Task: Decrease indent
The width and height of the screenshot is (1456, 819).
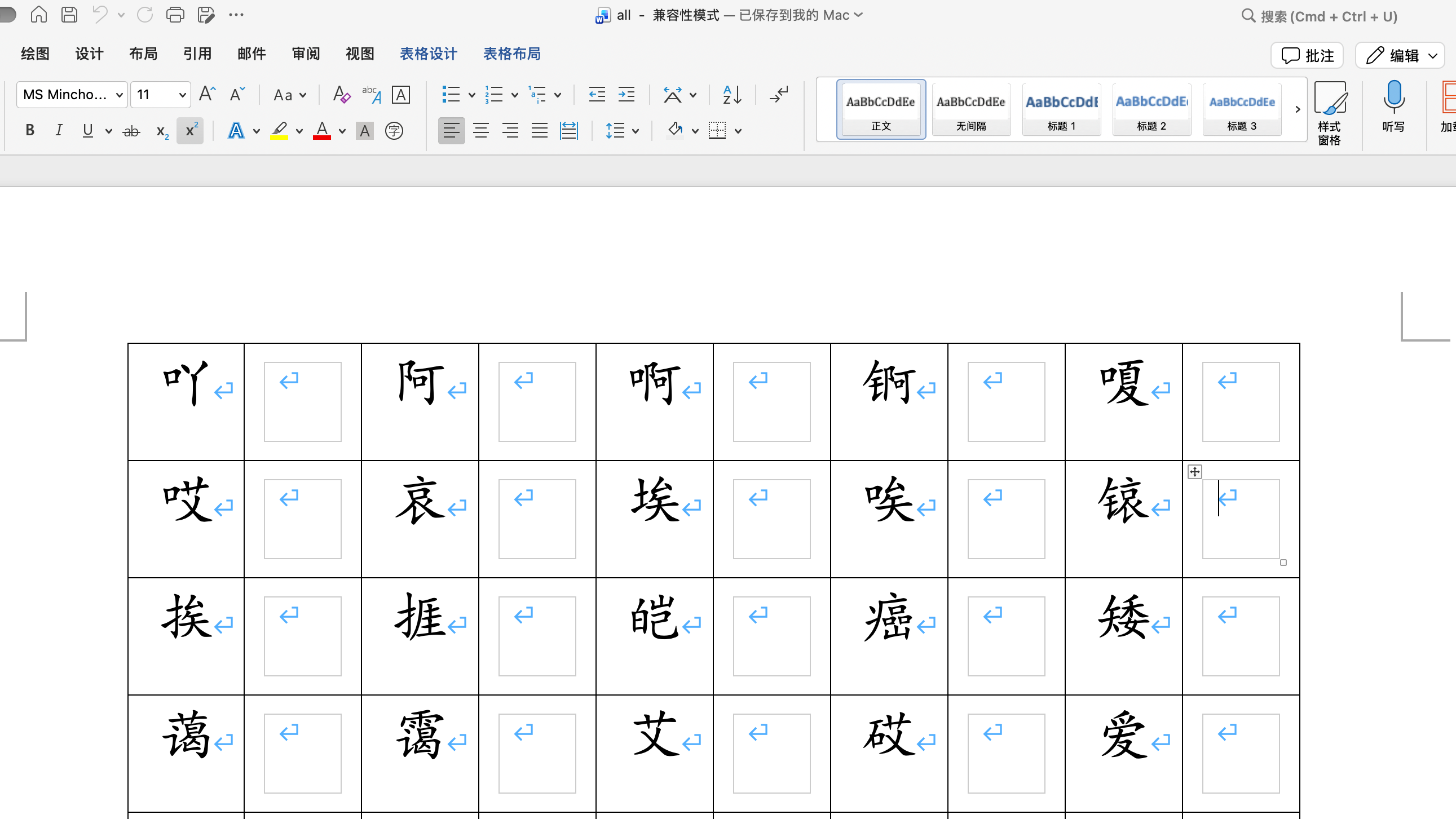Action: pyautogui.click(x=597, y=94)
